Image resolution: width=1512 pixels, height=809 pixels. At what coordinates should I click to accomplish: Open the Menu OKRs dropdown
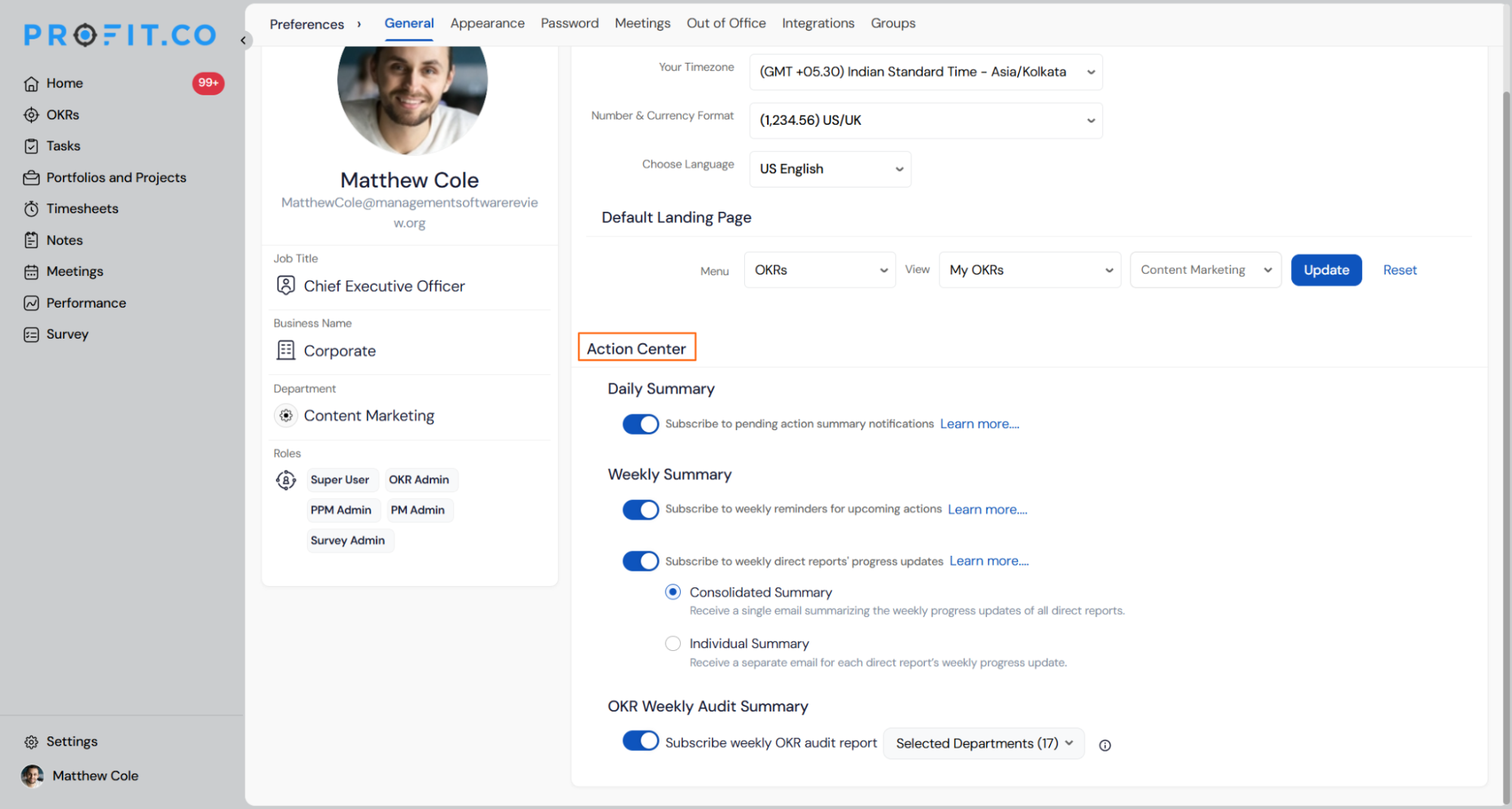(x=820, y=270)
